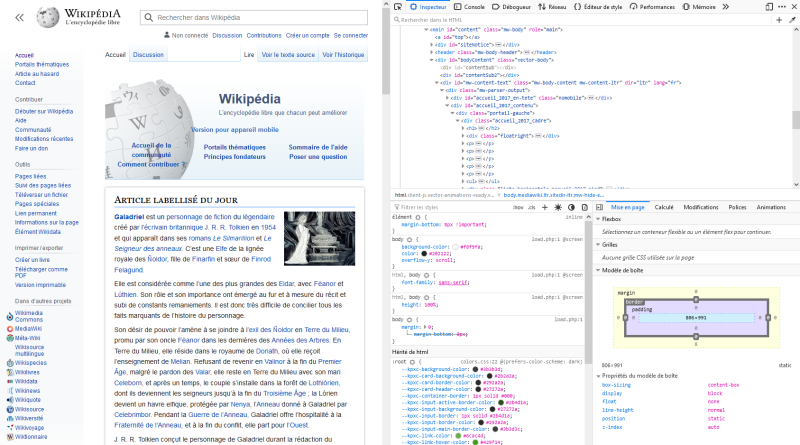Viewport: 800px width, 445px height.
Task: Open the Galadriel article link
Action: [x=129, y=217]
